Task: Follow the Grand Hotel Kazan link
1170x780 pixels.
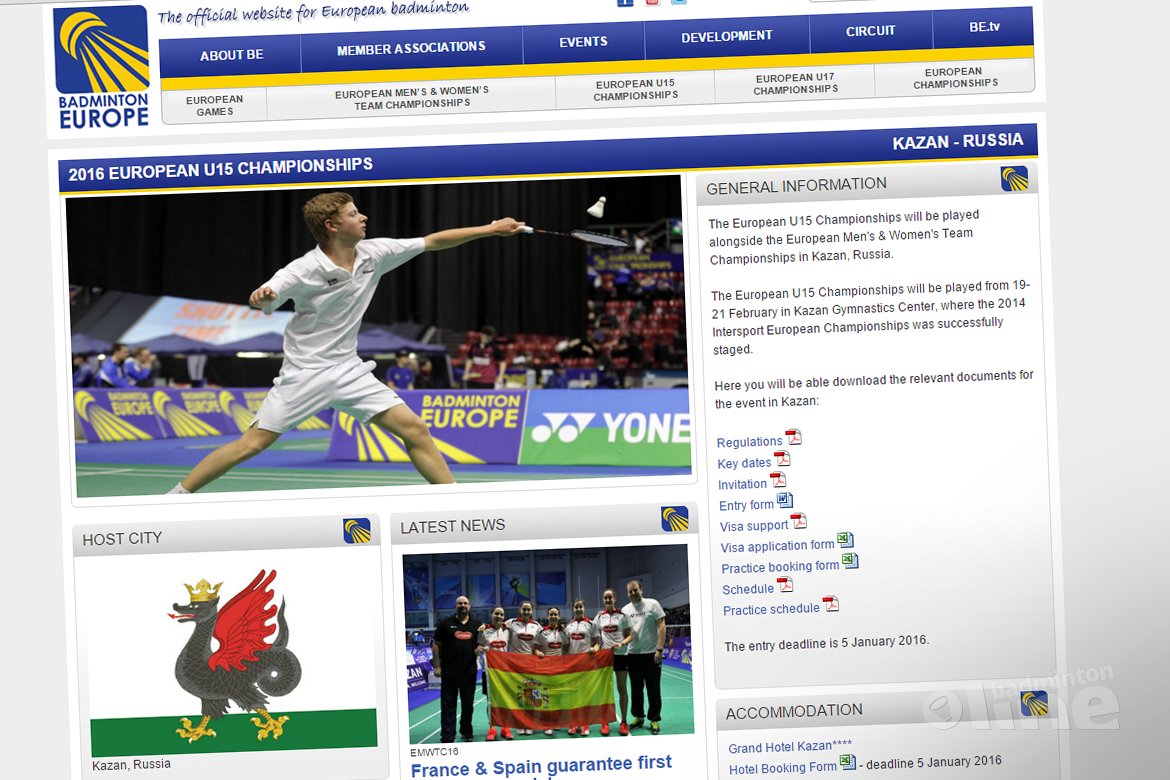Action: point(789,746)
